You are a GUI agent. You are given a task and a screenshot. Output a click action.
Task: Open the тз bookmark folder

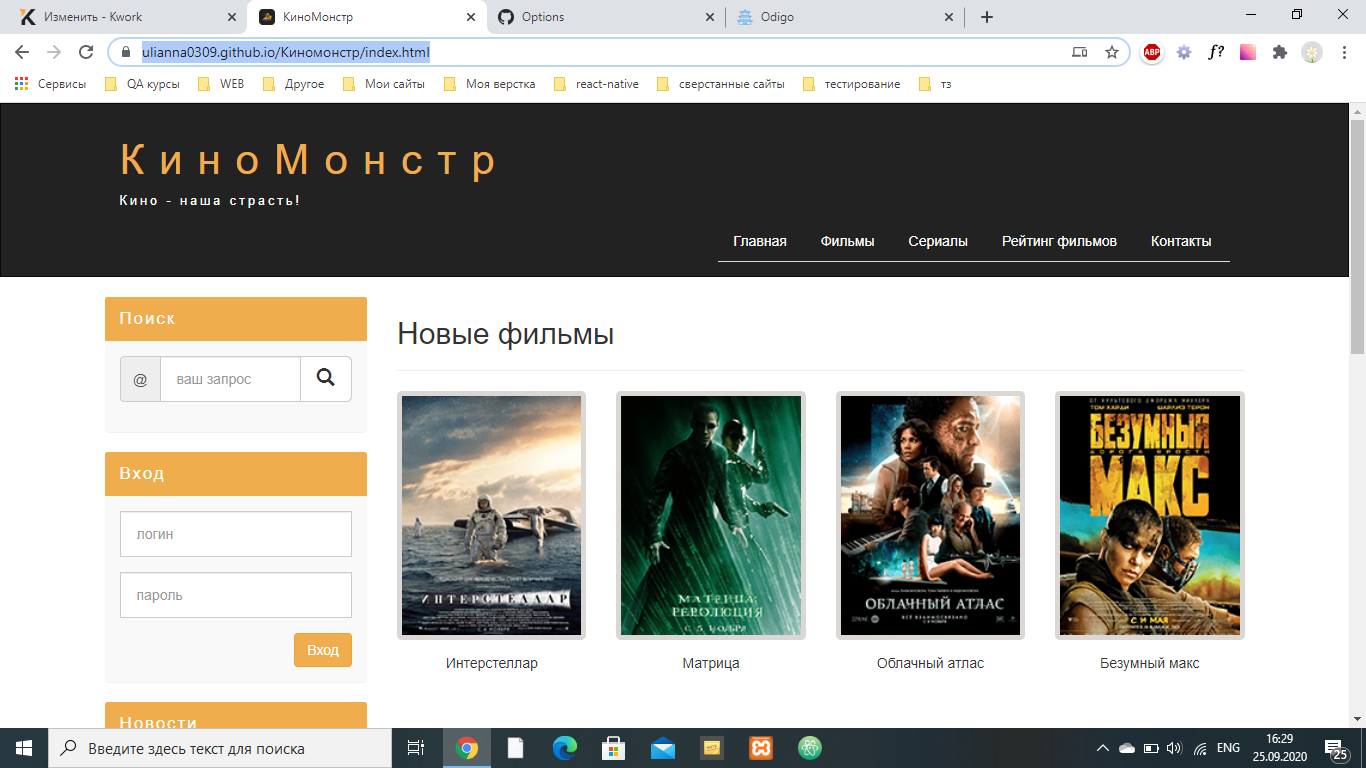tap(935, 84)
